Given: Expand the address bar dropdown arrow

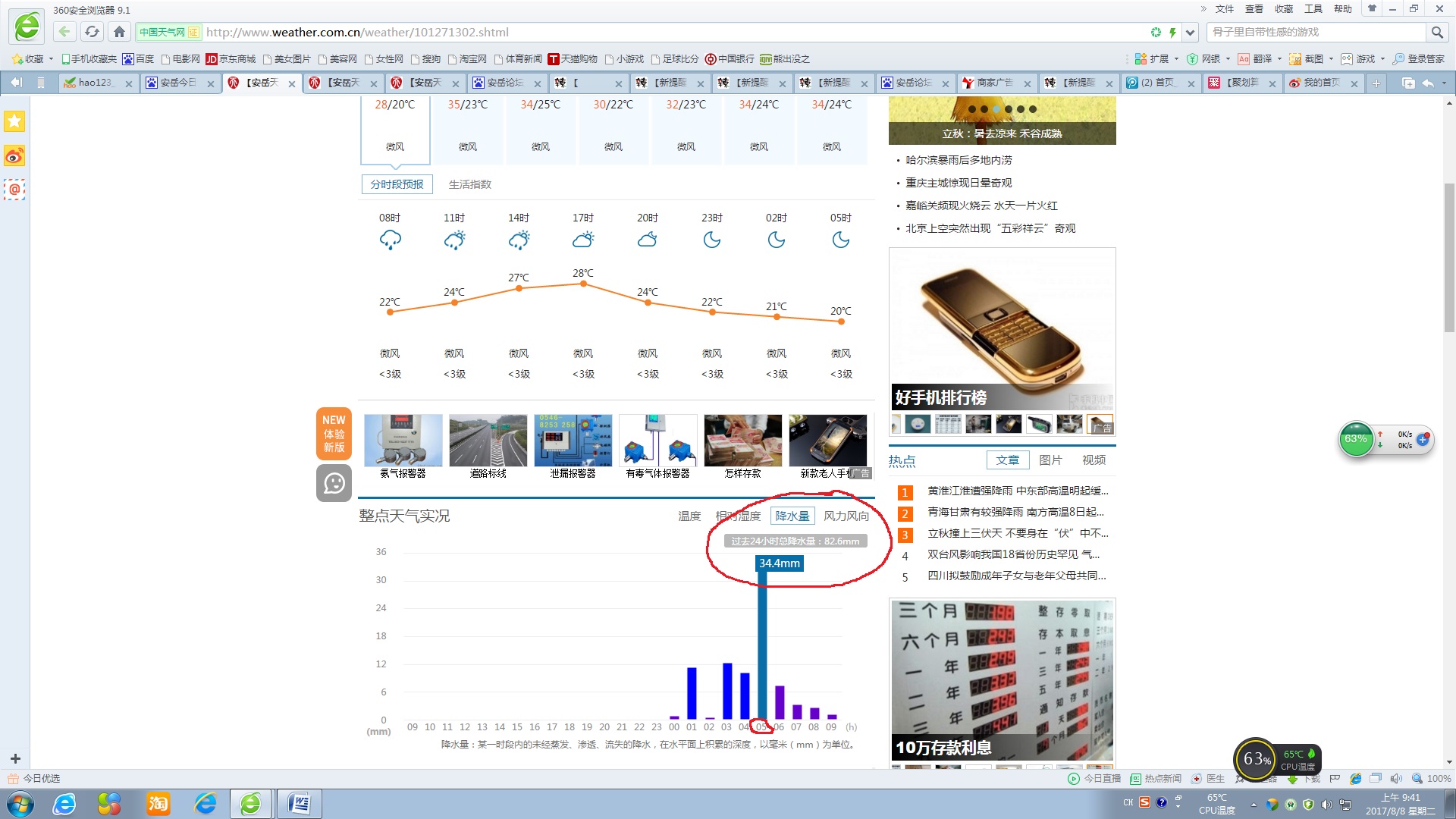Looking at the screenshot, I should (1190, 32).
